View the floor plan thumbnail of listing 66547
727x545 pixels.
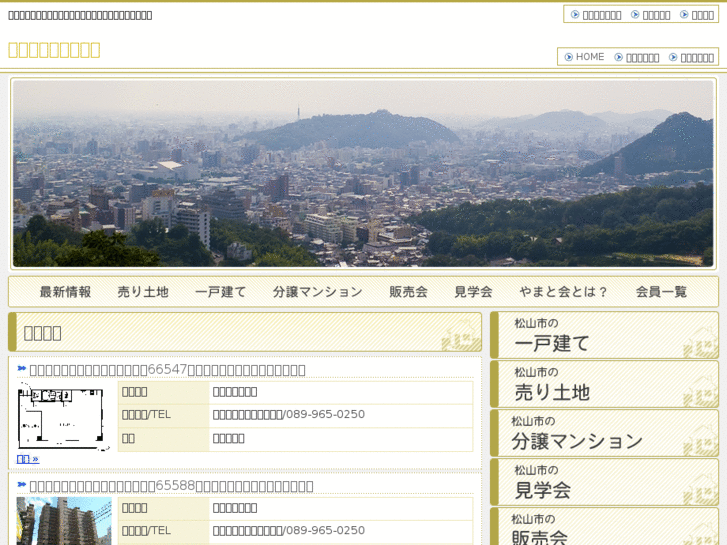[64, 417]
